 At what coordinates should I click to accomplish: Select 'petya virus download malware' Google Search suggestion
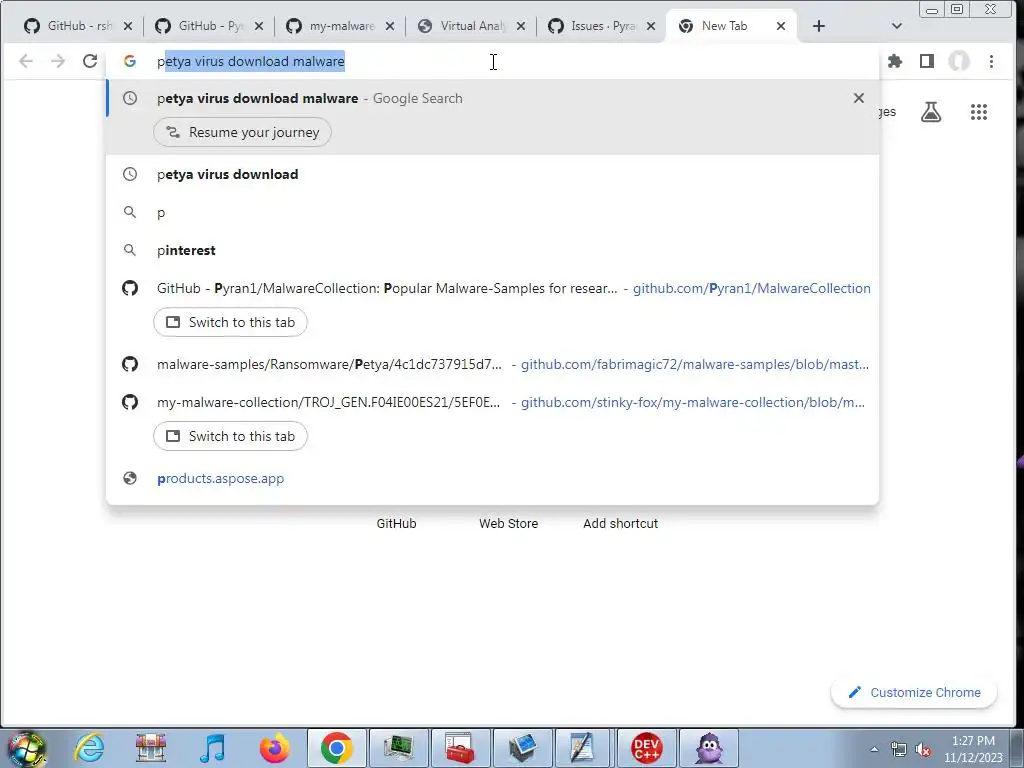492,98
